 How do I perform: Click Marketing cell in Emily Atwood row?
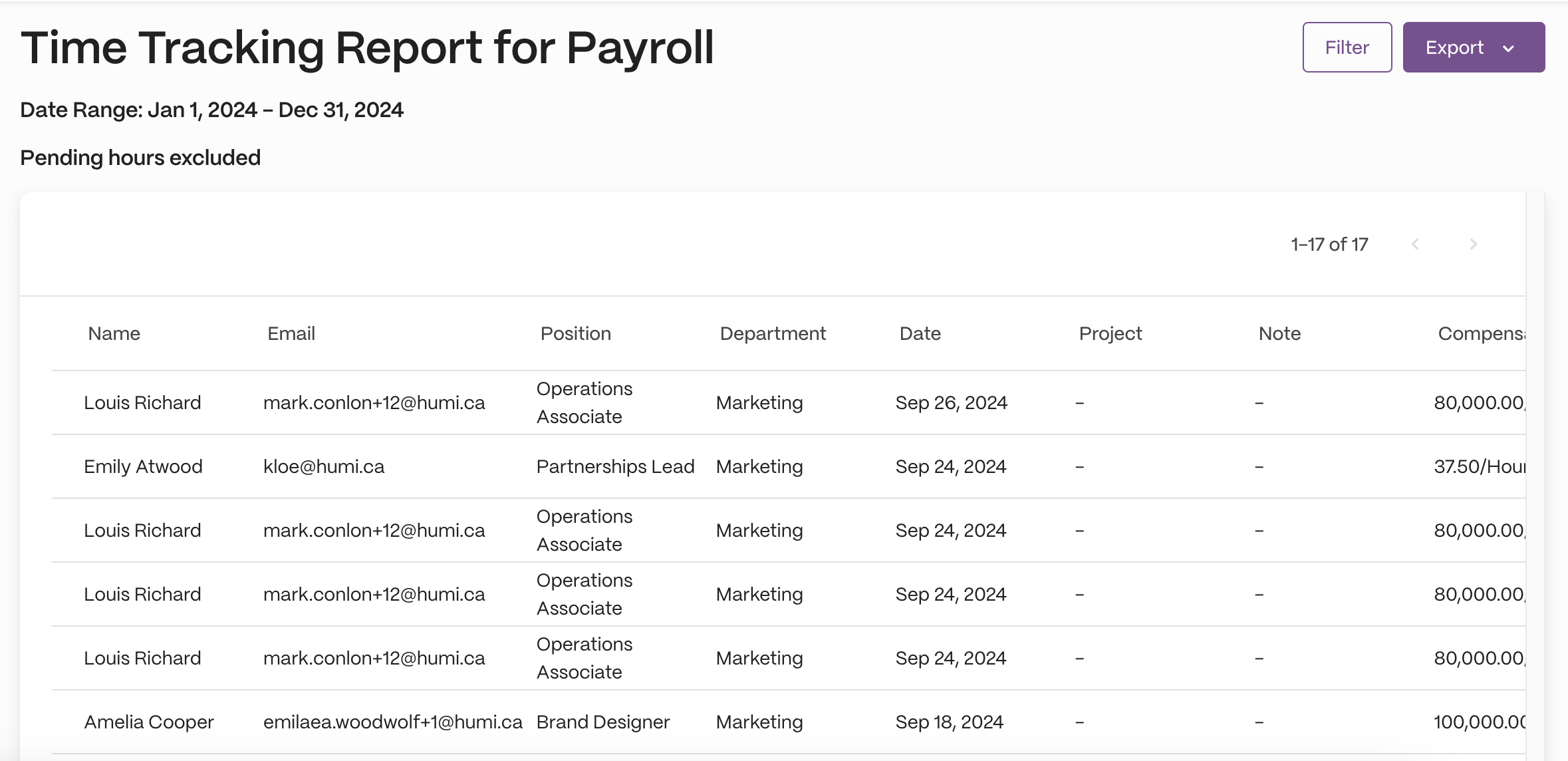759,466
